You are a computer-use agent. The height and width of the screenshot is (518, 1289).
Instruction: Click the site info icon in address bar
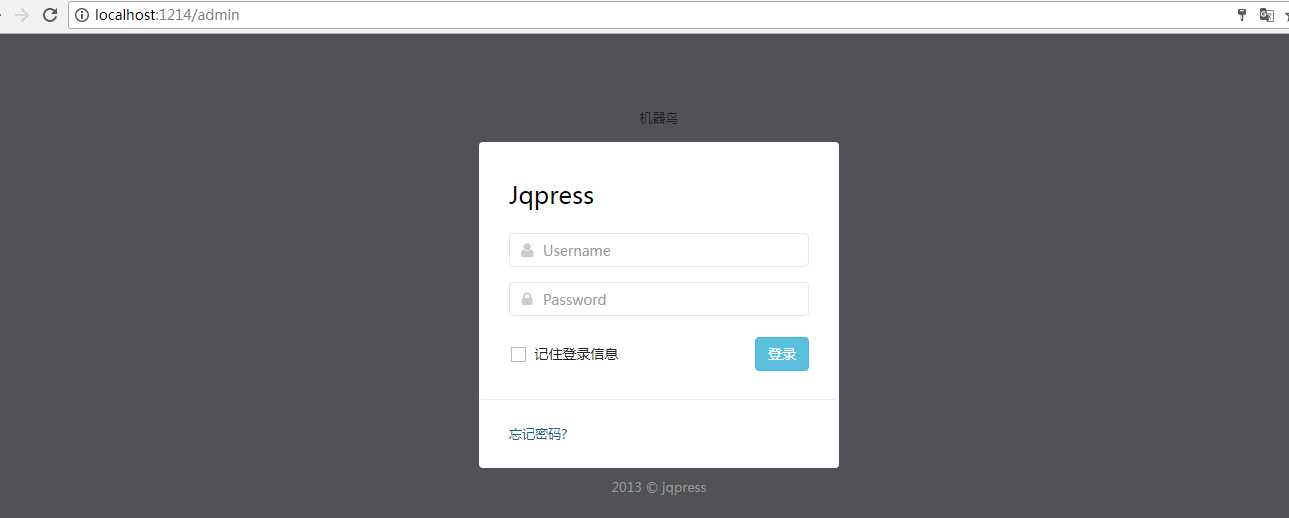point(82,15)
